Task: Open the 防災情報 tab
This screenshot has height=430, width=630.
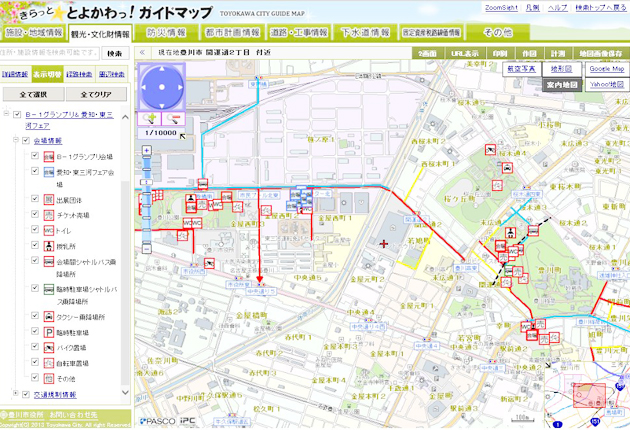Action: pyautogui.click(x=165, y=32)
